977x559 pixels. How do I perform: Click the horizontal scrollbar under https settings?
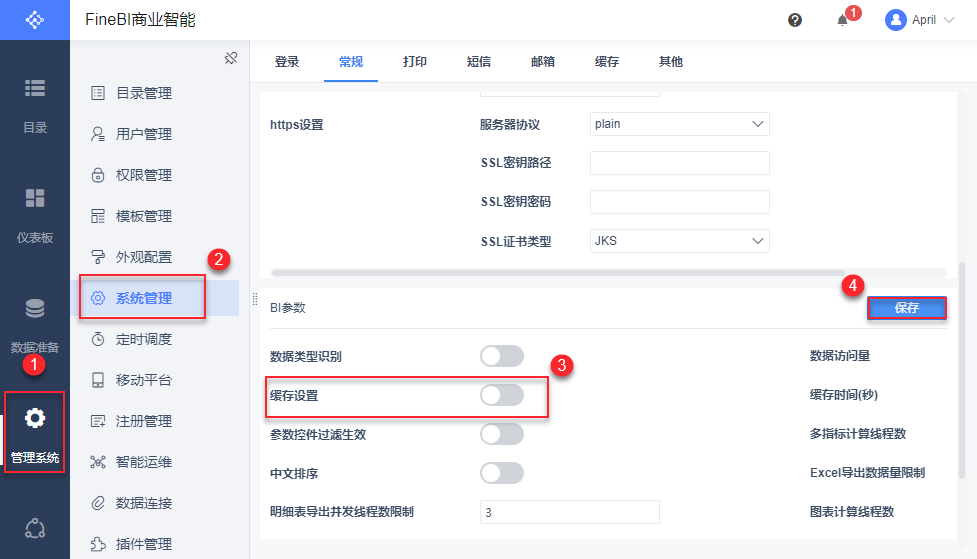point(558,272)
